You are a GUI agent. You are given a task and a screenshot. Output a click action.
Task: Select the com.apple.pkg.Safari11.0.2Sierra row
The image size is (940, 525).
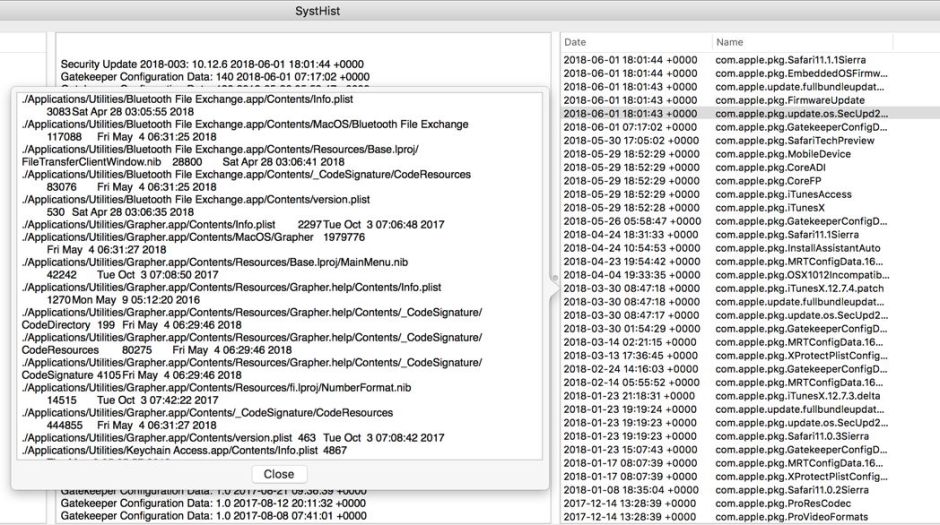click(786, 490)
